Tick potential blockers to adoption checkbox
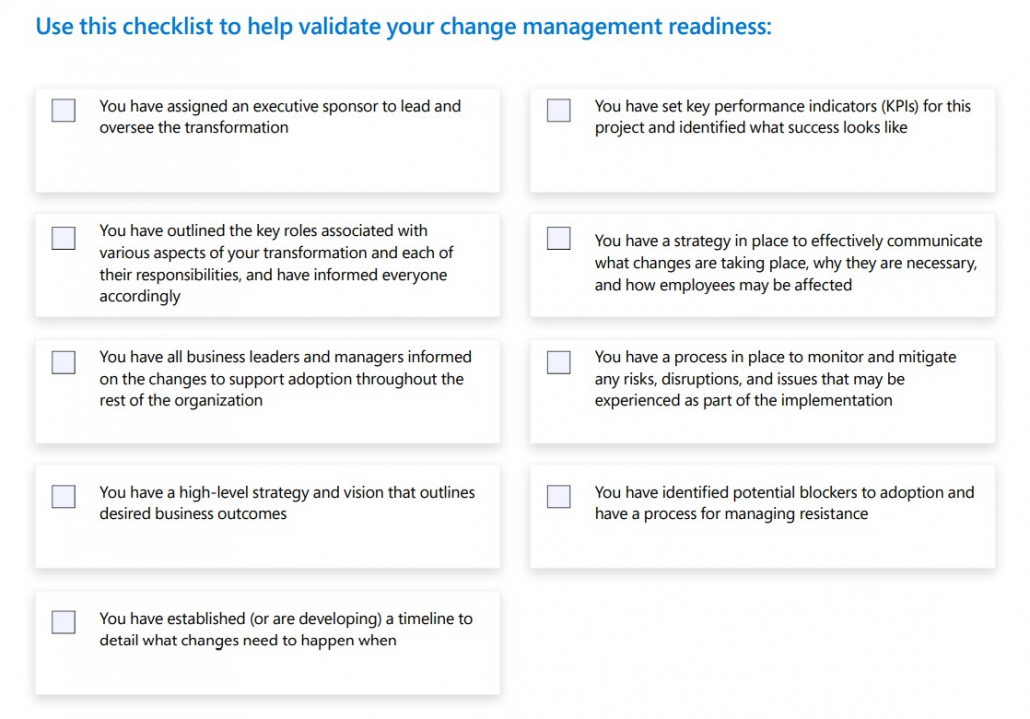Image resolution: width=1030 pixels, height=719 pixels. point(558,496)
